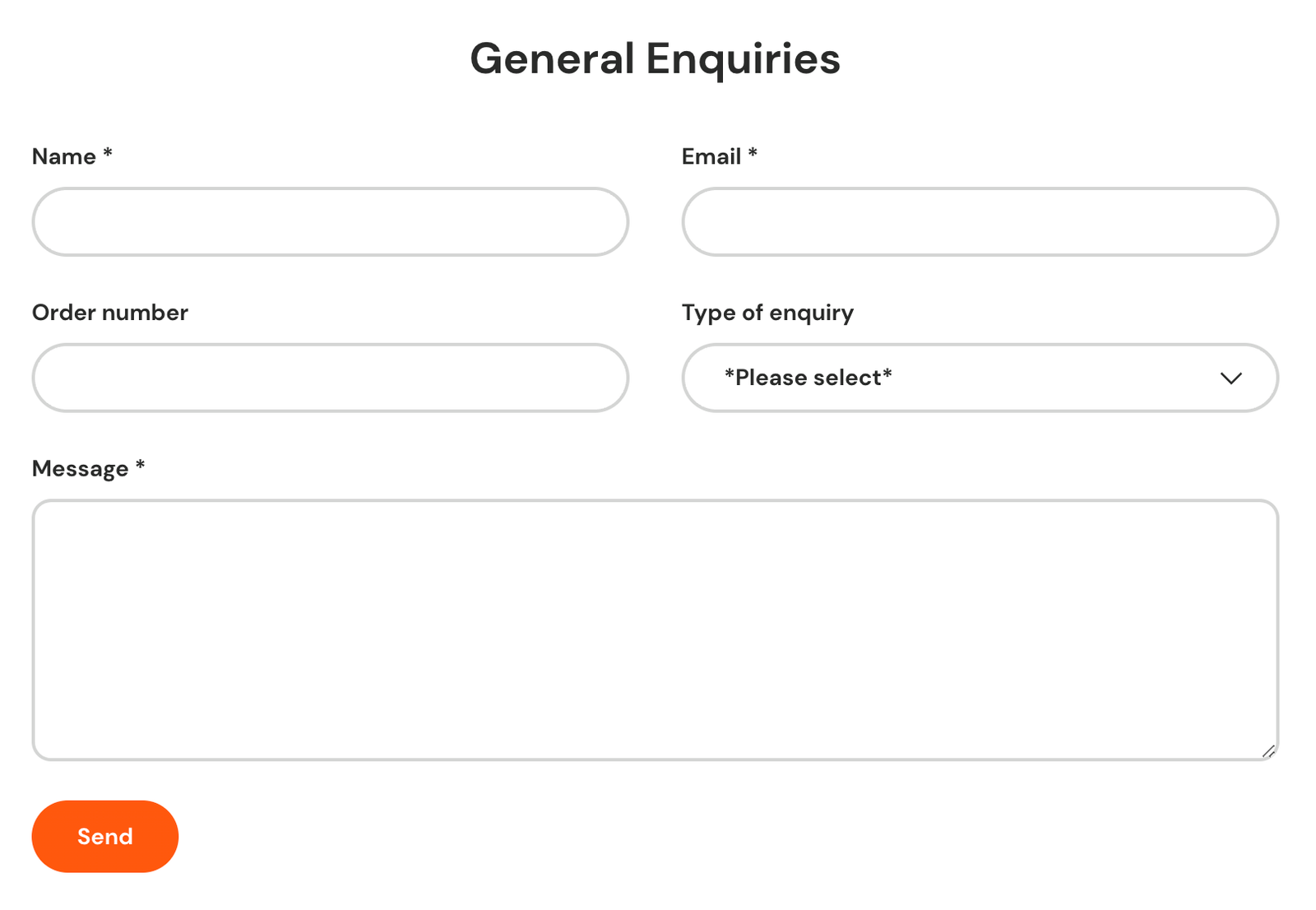Click the "Message" field label
1316x910 pixels.
[81, 469]
